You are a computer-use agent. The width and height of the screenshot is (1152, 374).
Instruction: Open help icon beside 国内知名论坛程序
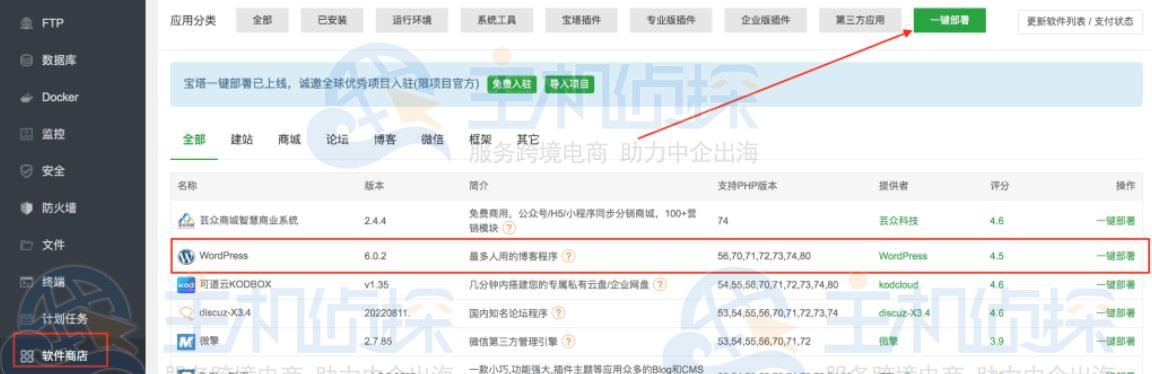558,313
